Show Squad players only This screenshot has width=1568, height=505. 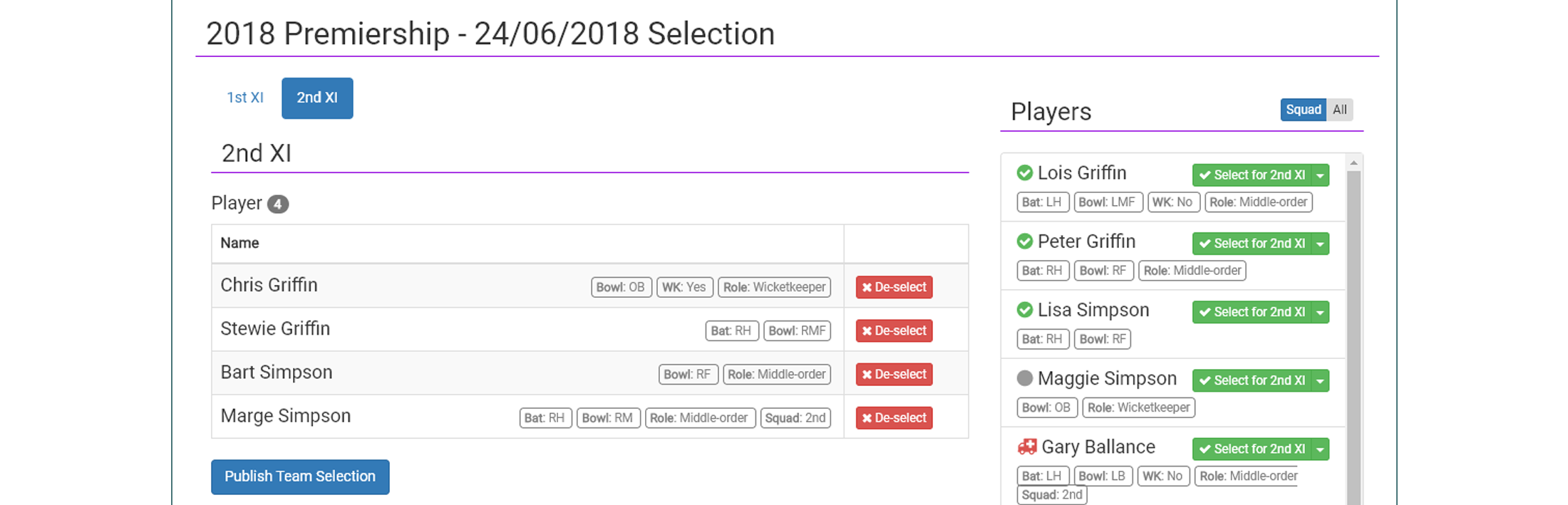coord(1303,110)
